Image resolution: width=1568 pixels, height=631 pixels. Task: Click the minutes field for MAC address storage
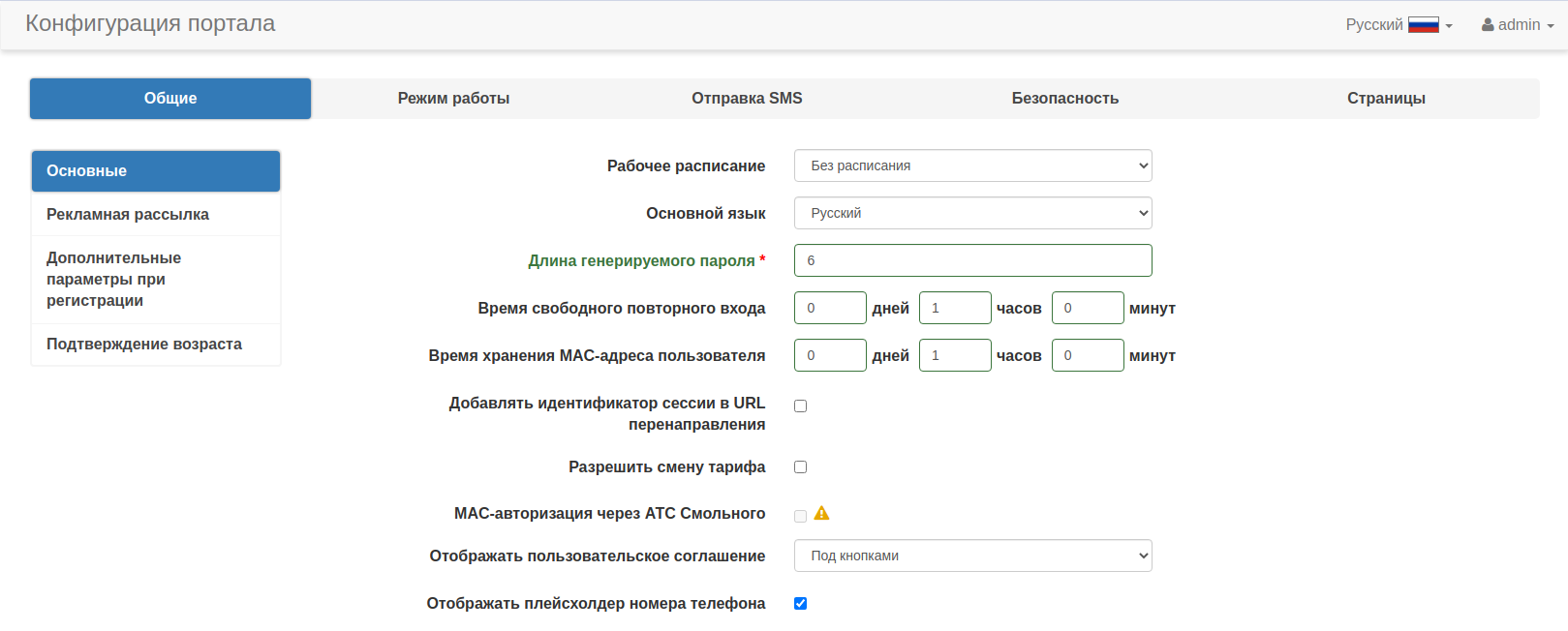click(x=1087, y=355)
